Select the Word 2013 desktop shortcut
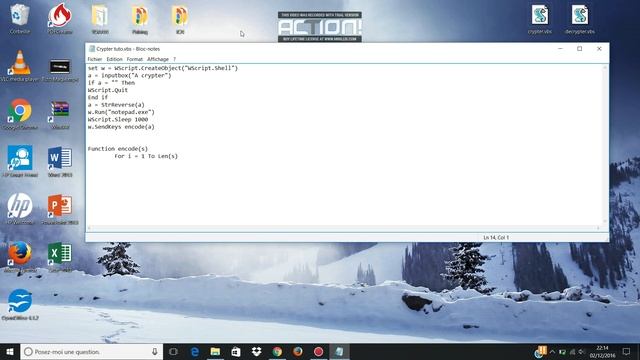Image resolution: width=640 pixels, height=360 pixels. click(x=60, y=162)
